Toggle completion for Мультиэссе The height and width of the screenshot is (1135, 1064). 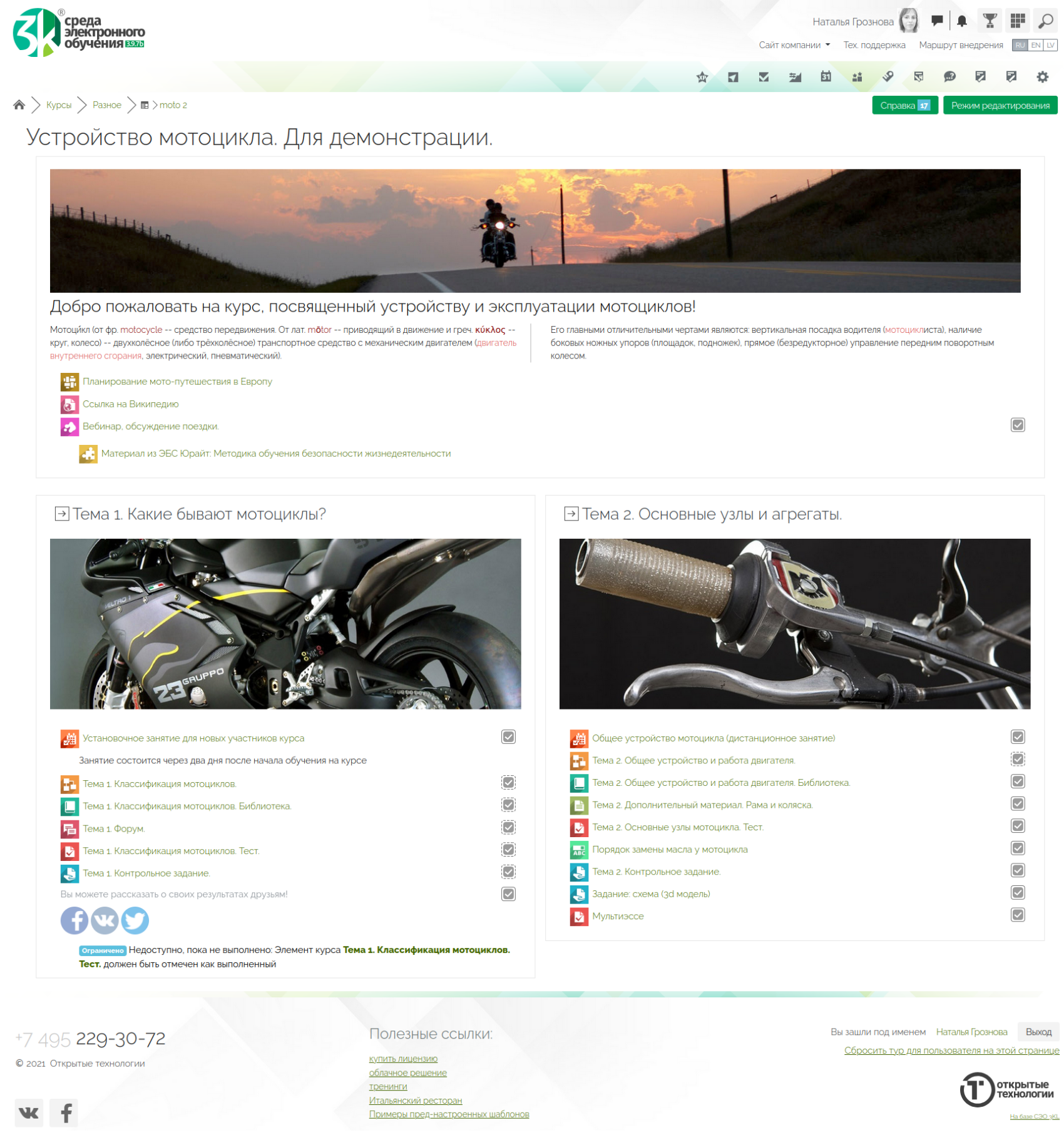(1018, 915)
